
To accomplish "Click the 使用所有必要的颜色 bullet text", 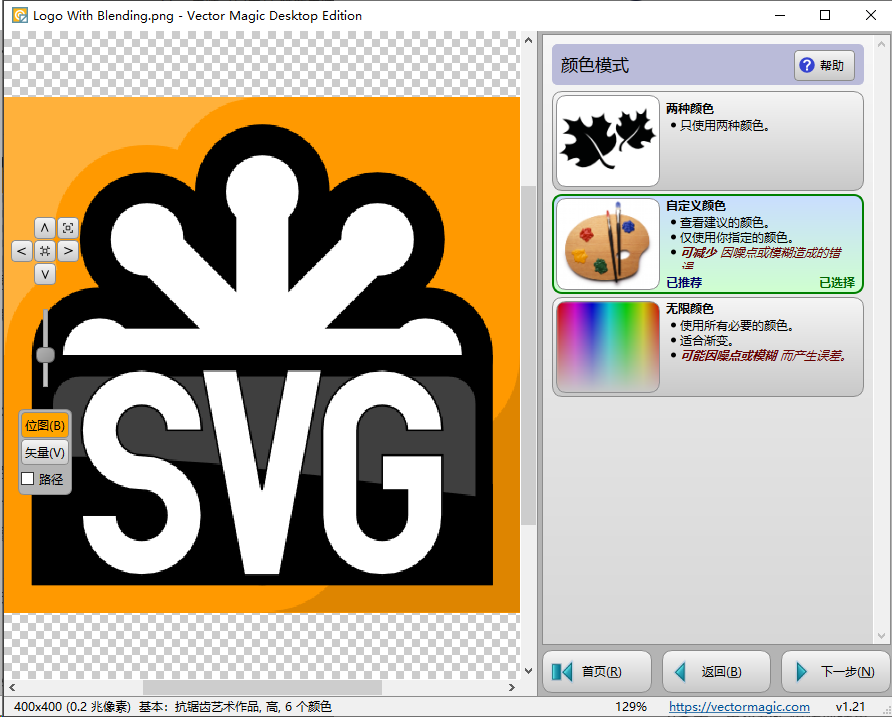I will coord(737,325).
